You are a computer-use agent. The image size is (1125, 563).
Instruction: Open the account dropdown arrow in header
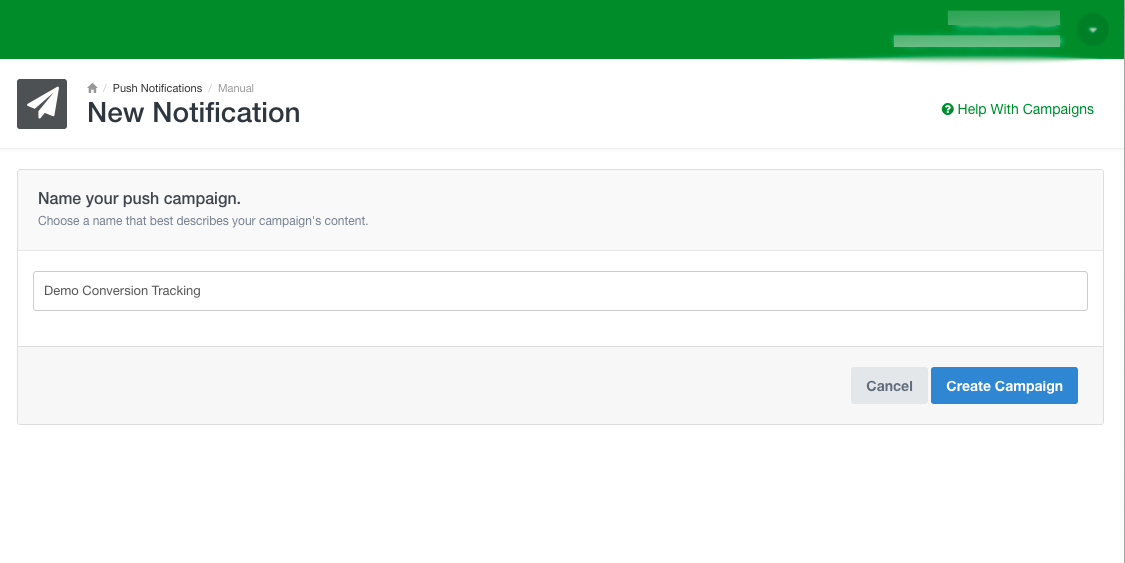click(x=1092, y=31)
